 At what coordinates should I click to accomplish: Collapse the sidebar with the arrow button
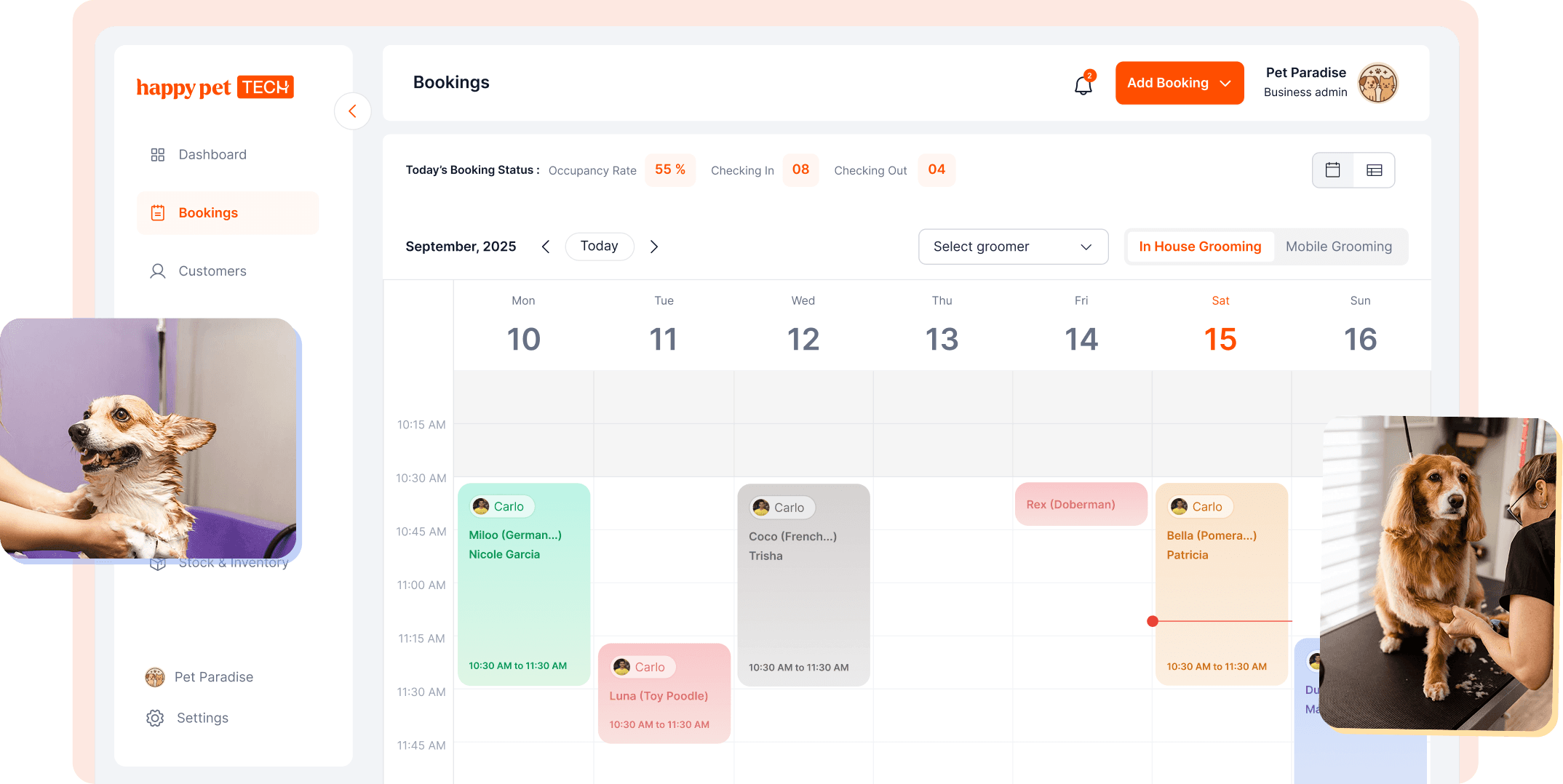(353, 111)
